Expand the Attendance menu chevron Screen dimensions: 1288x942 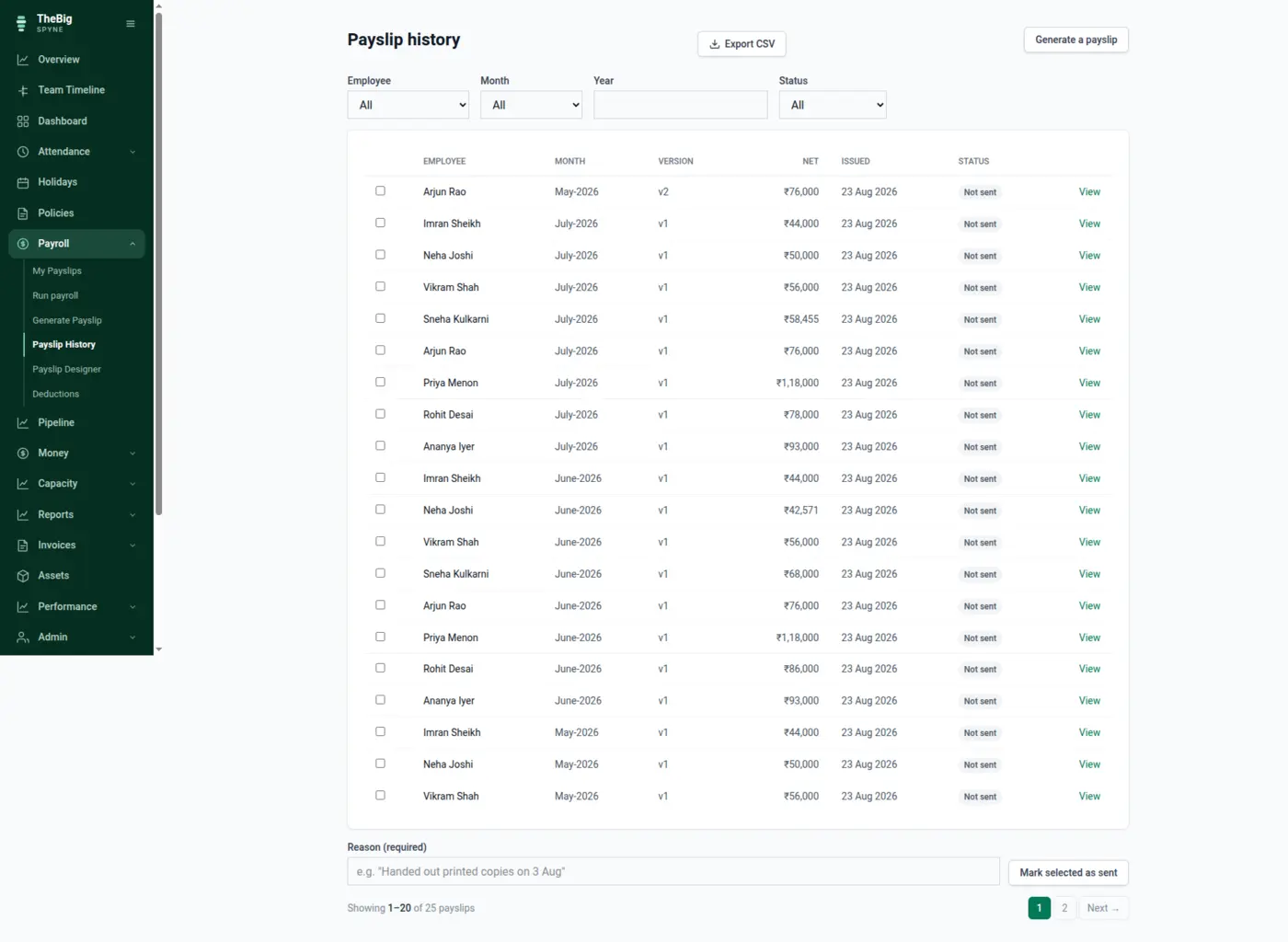(x=132, y=152)
